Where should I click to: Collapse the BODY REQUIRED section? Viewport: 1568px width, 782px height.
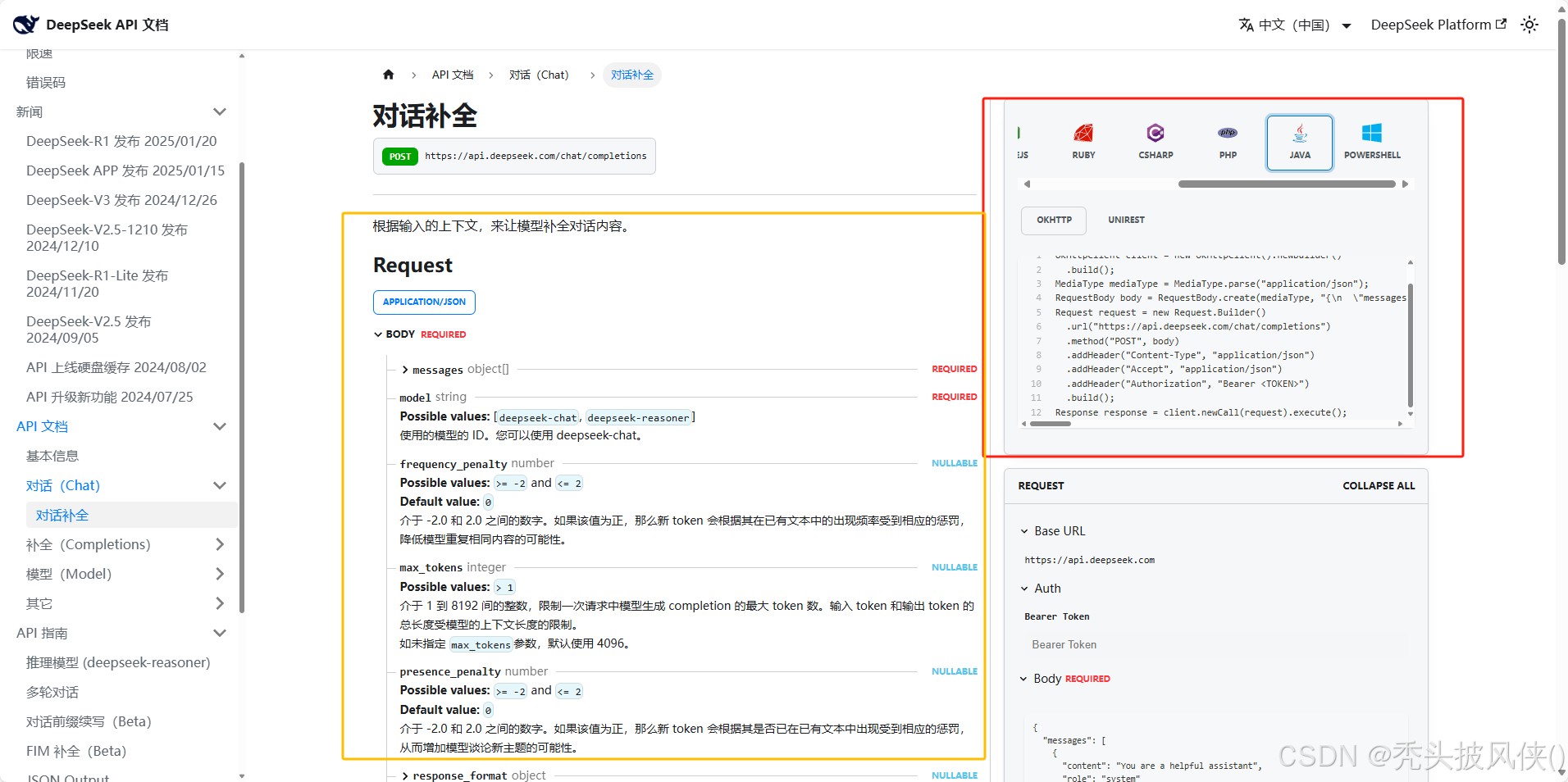click(420, 334)
